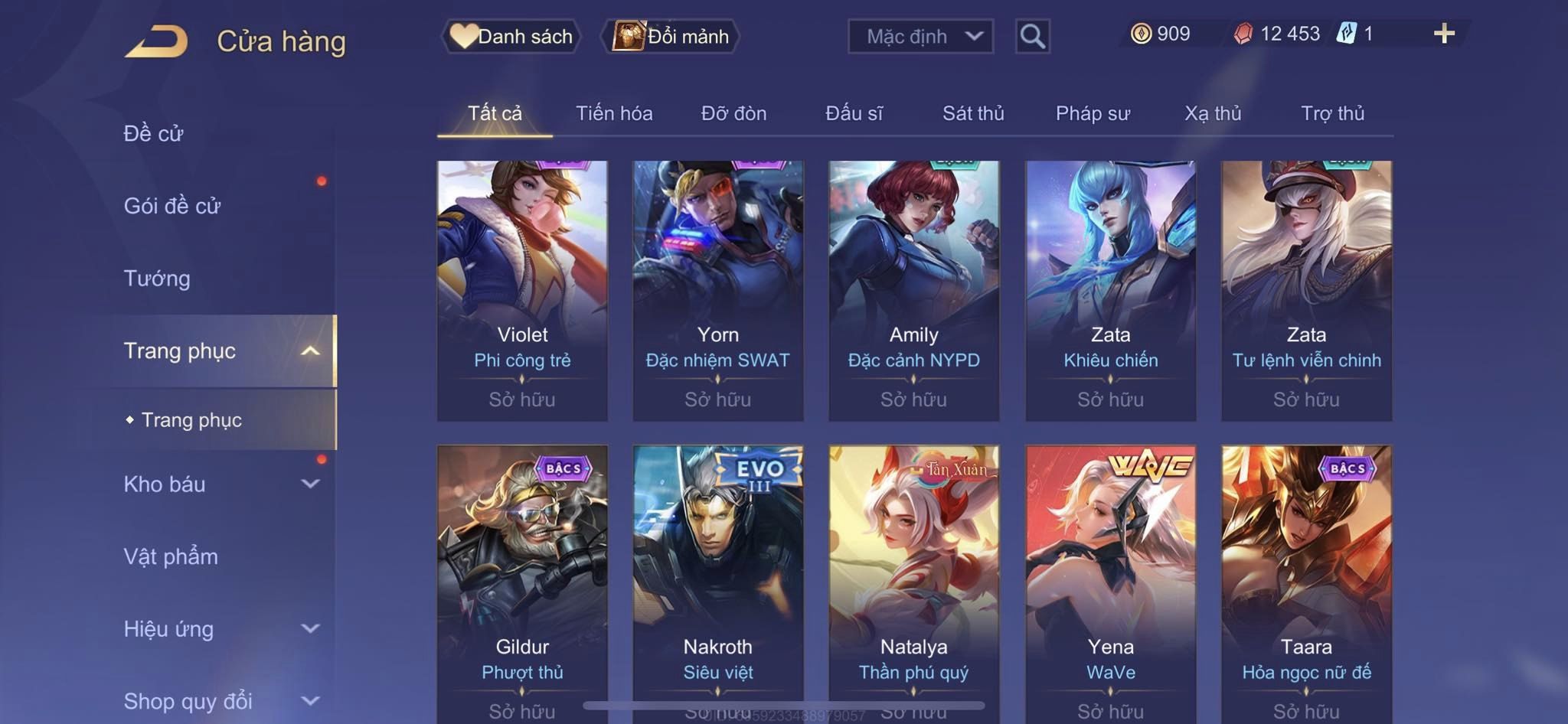Expand the Kho báu sidebar section
1568x724 pixels.
click(x=310, y=484)
